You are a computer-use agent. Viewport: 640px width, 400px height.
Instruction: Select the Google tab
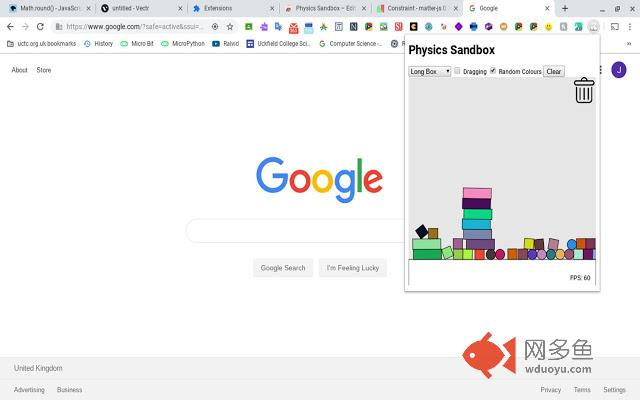point(509,8)
